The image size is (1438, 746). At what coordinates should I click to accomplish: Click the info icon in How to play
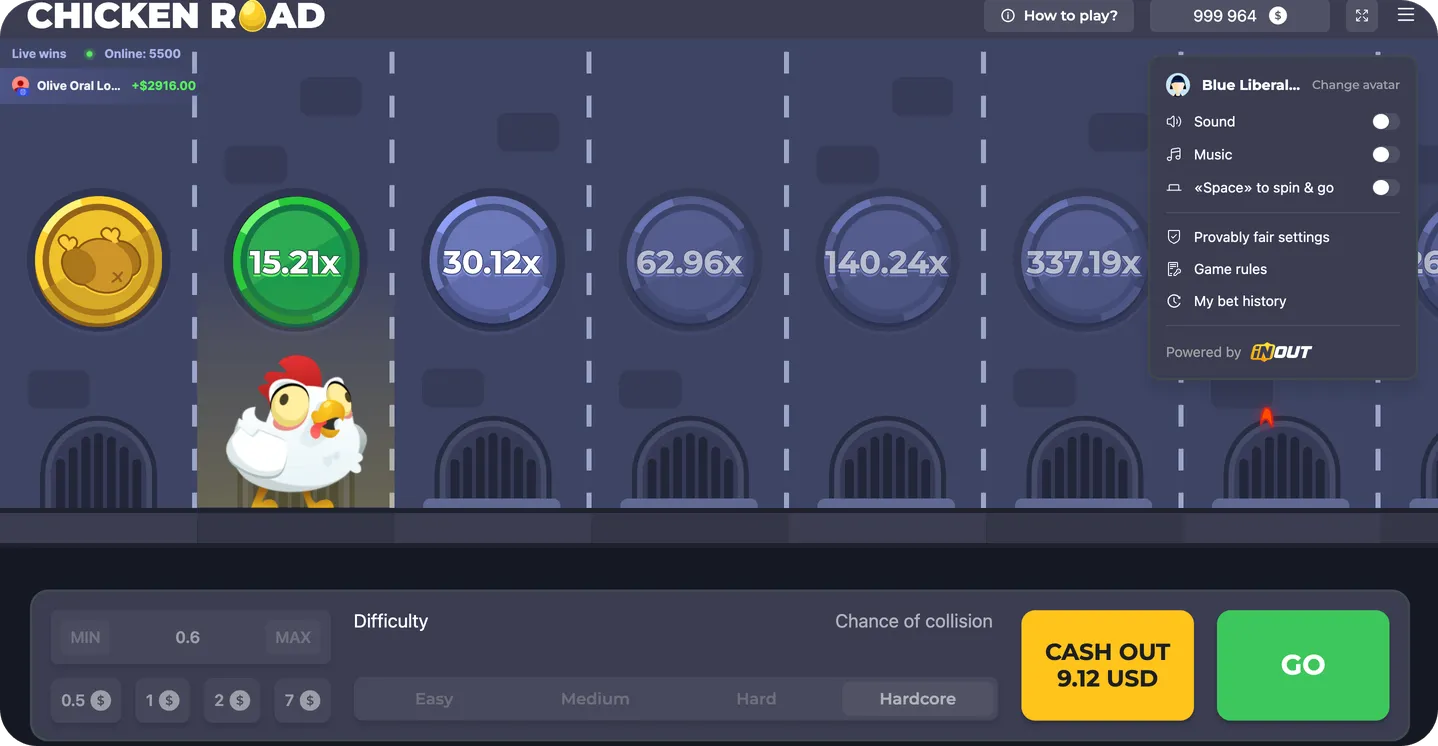click(x=1008, y=16)
